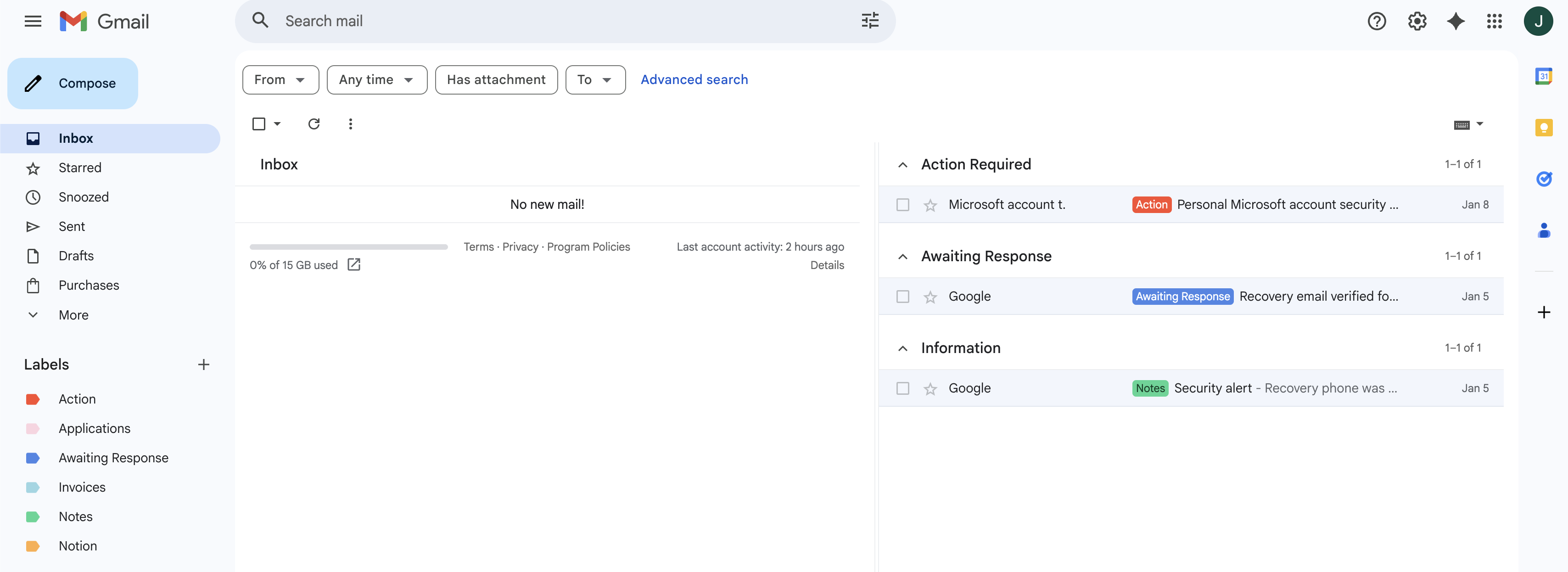Expand More in the sidebar
This screenshot has height=572, width=1568.
pos(73,314)
